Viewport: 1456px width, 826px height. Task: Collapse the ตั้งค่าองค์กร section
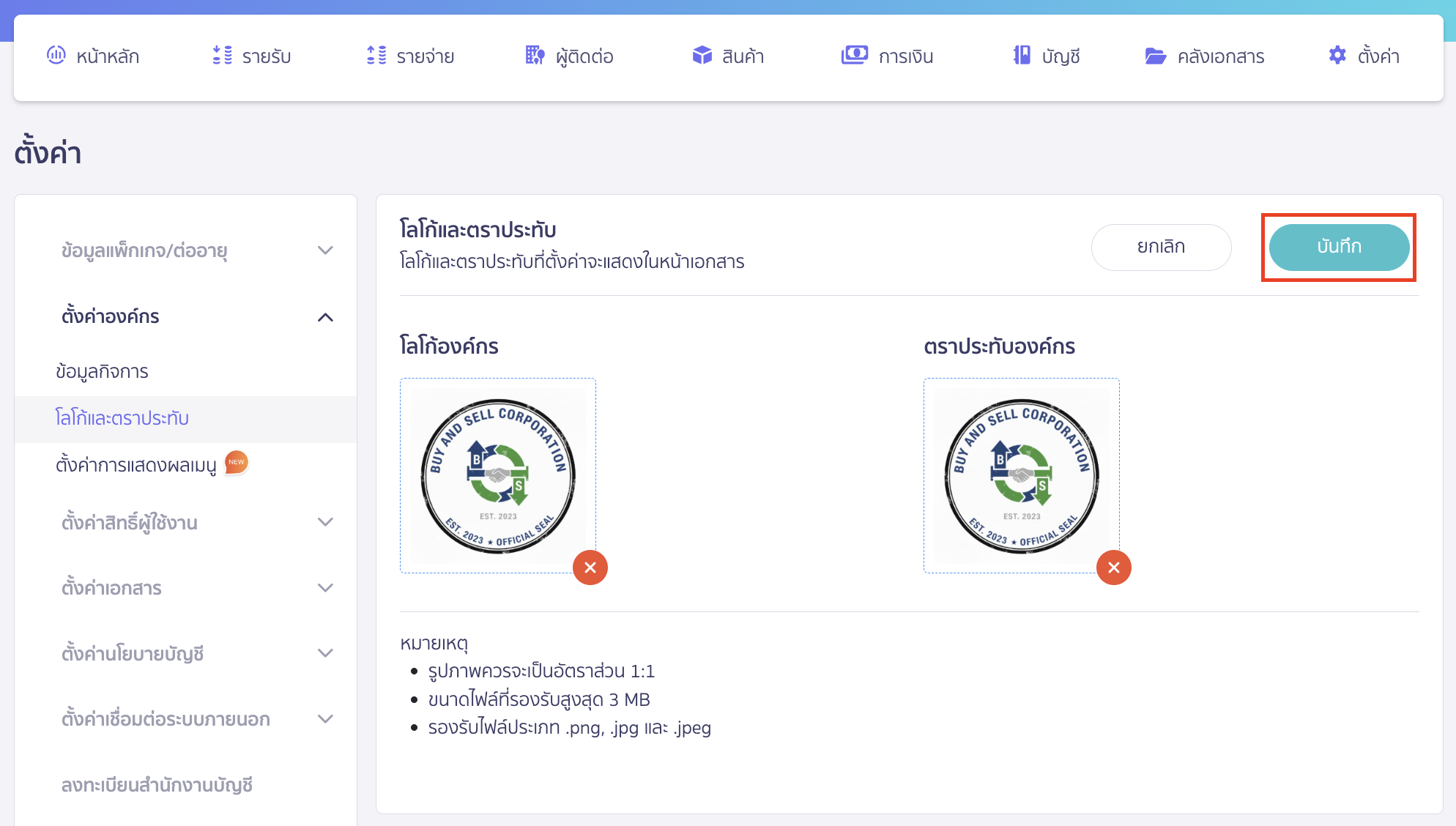[x=325, y=317]
